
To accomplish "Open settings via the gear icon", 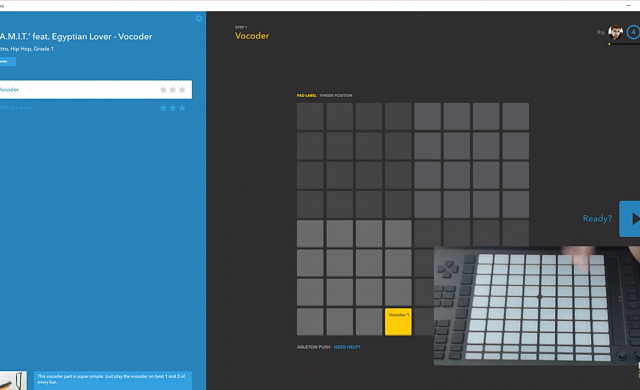I will click(199, 18).
